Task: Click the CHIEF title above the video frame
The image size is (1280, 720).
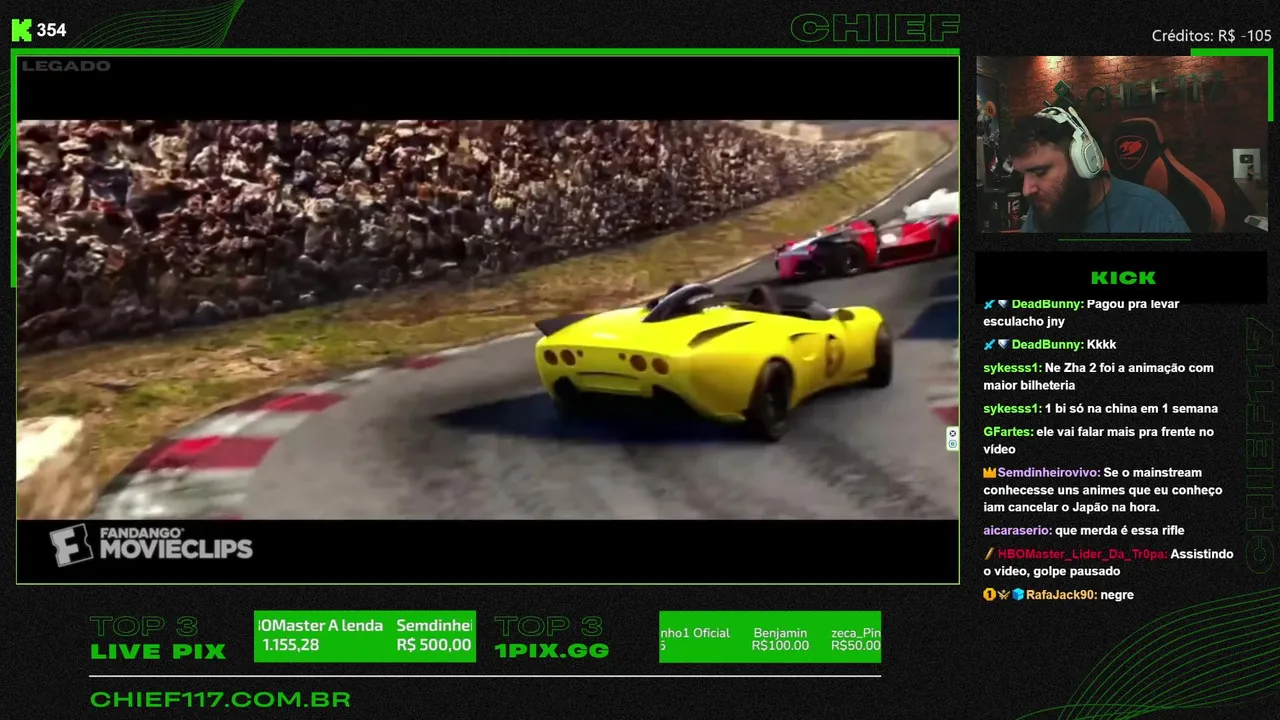Action: 874,29
